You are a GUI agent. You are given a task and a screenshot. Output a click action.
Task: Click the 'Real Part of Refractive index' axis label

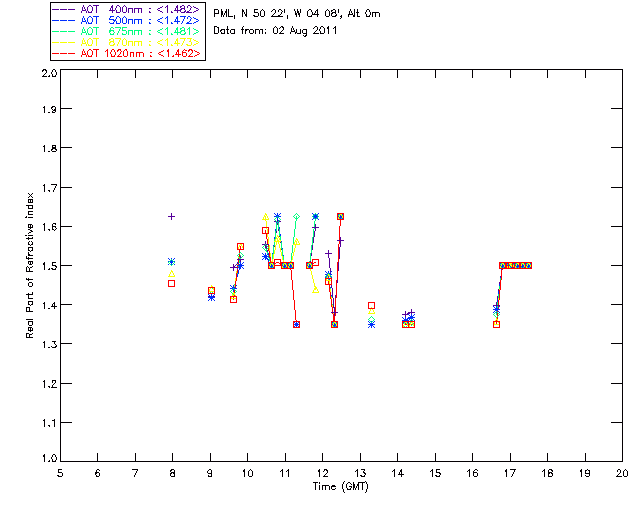tap(29, 266)
